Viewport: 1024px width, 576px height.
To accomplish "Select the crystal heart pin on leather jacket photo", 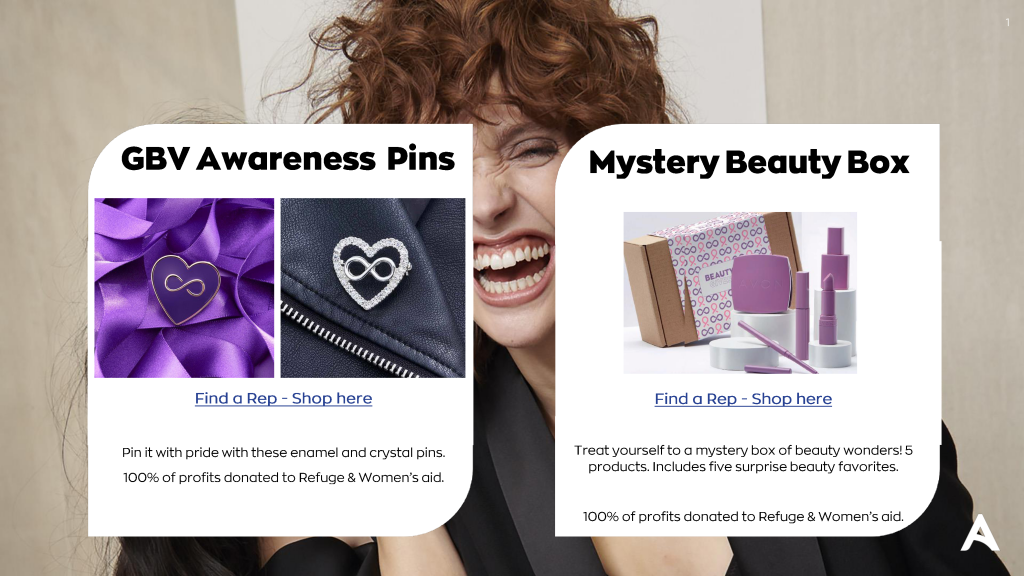I will [373, 288].
